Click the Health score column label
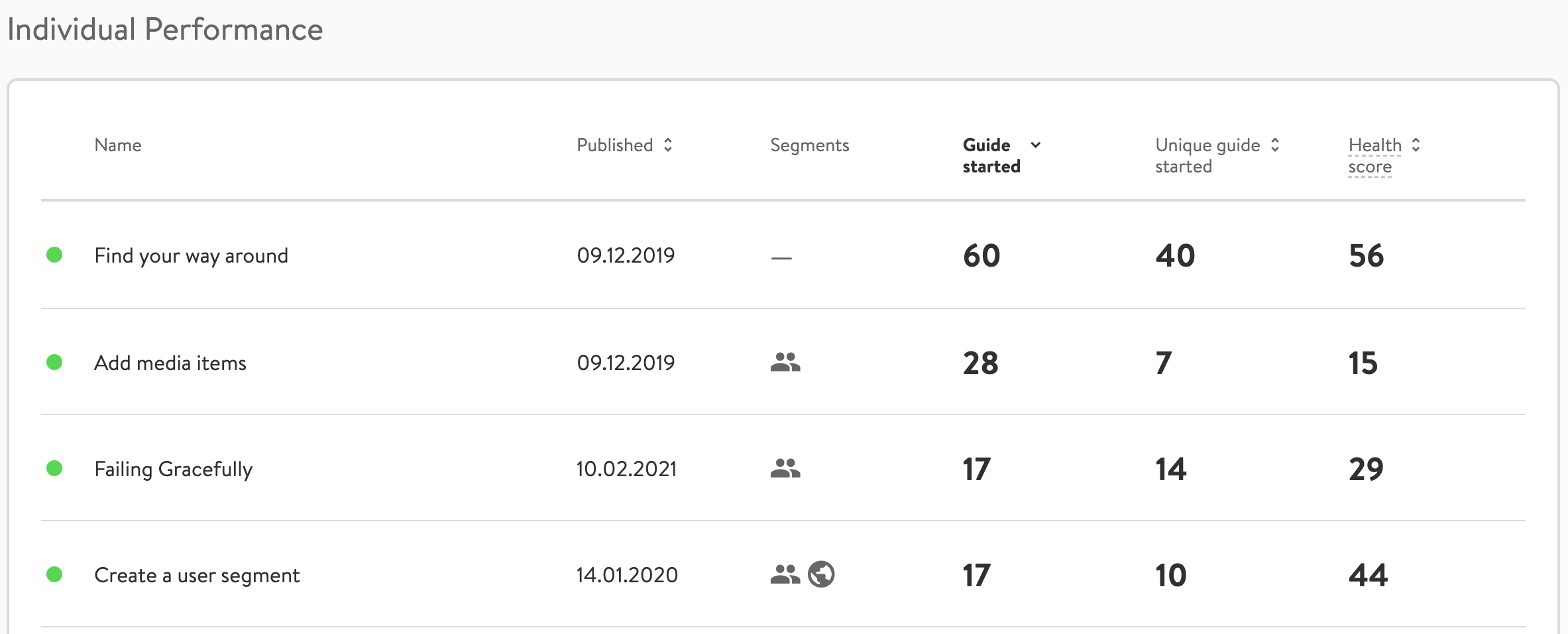This screenshot has width=1568, height=634. click(1374, 155)
